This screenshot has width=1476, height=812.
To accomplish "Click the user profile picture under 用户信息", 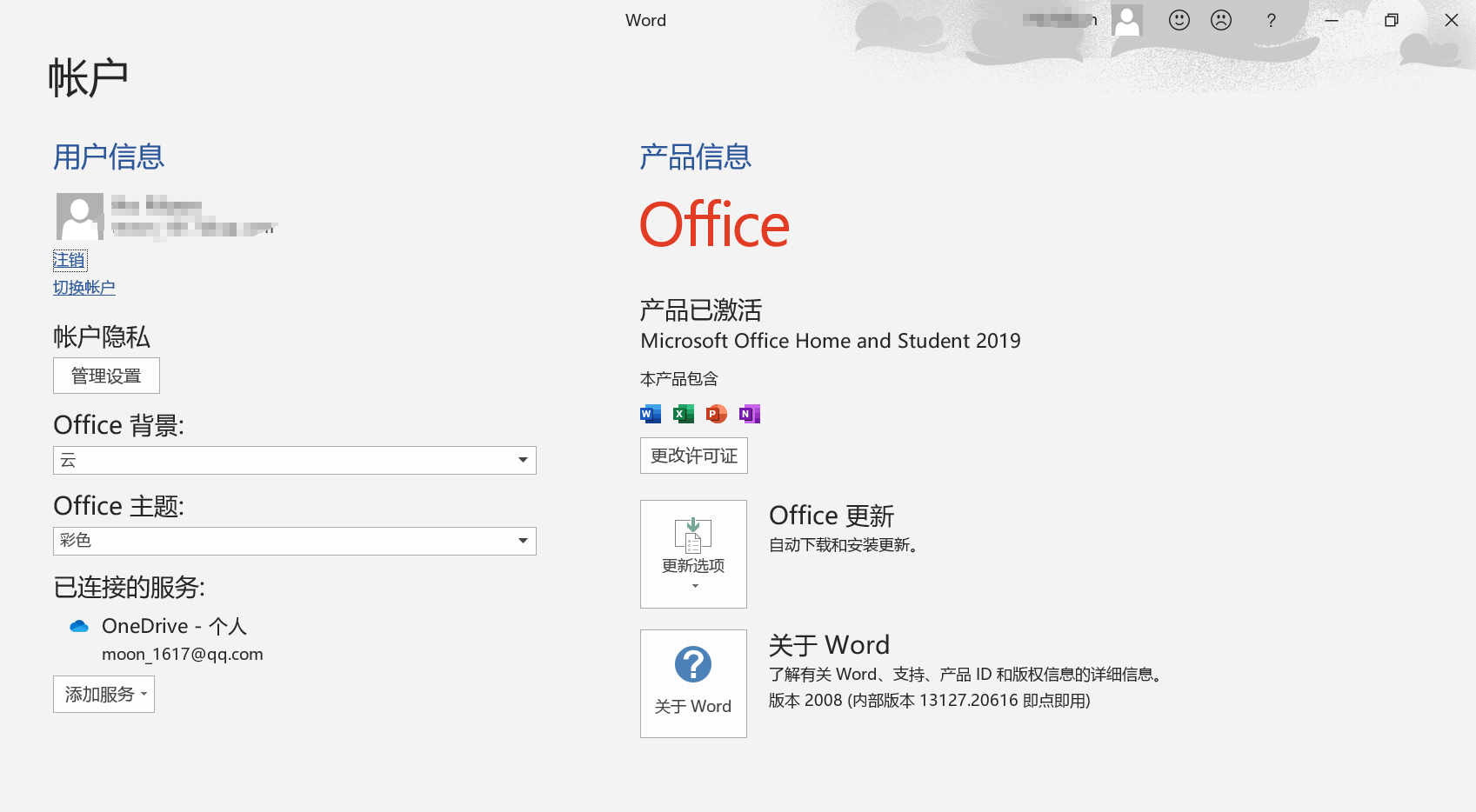I will point(80,216).
